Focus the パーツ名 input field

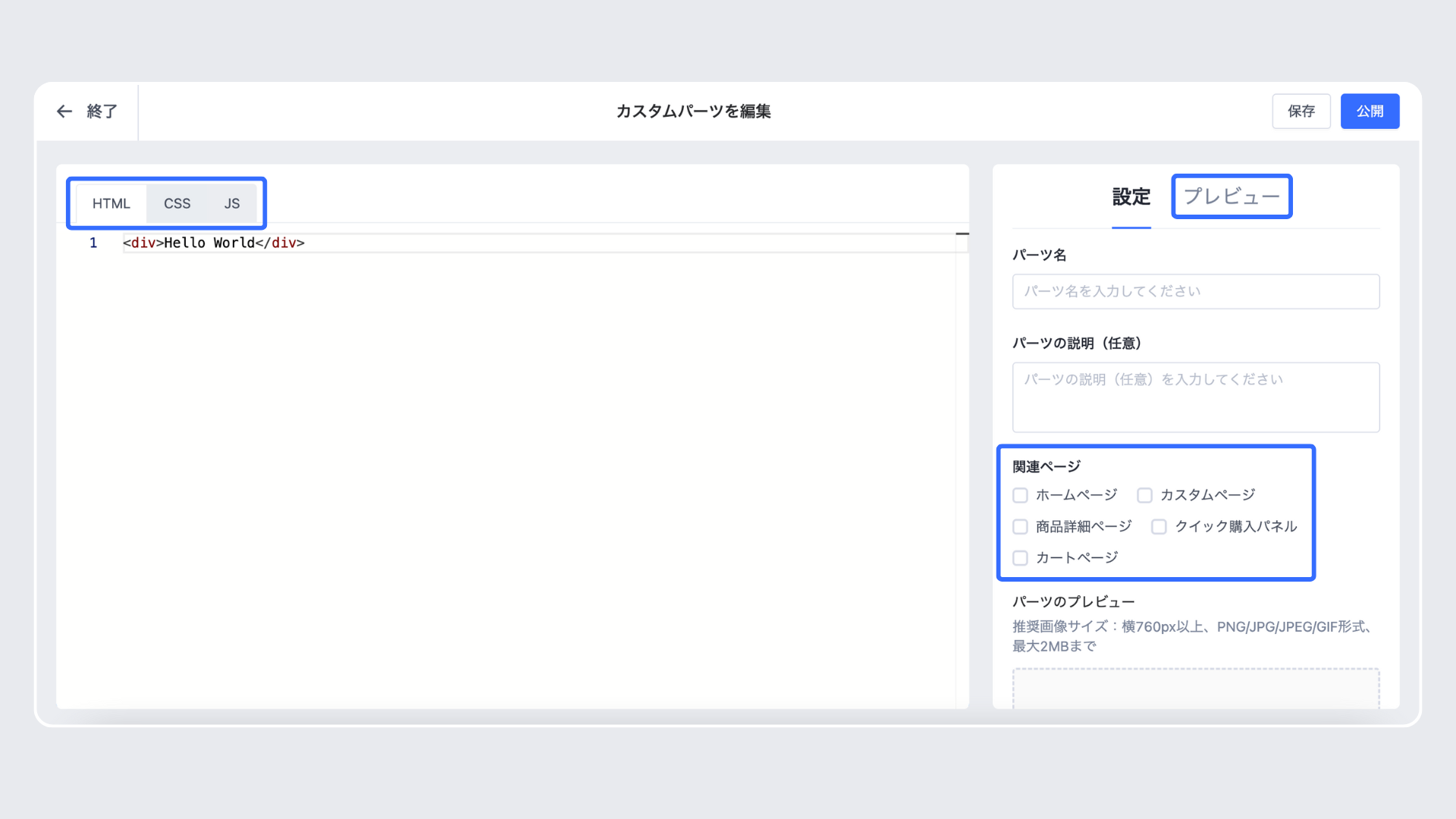click(1195, 291)
